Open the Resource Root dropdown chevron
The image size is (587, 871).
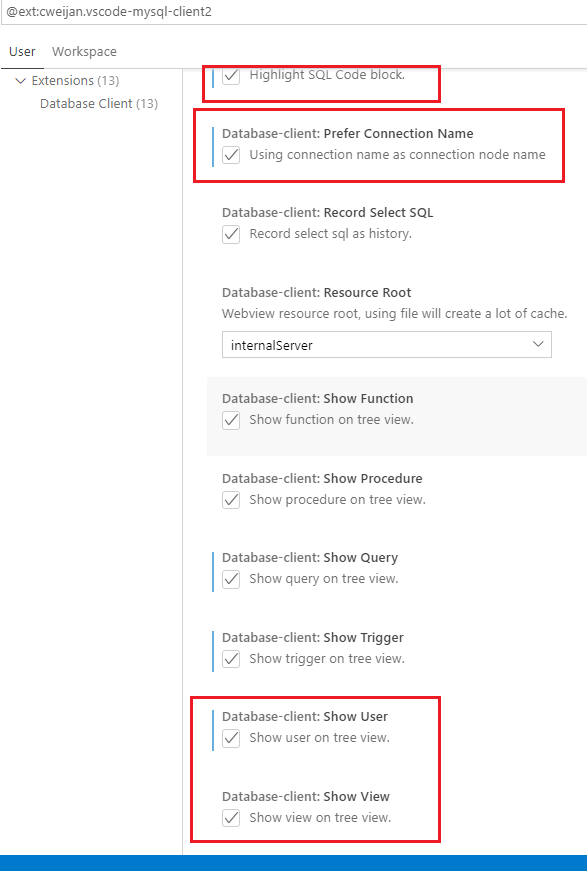[541, 344]
